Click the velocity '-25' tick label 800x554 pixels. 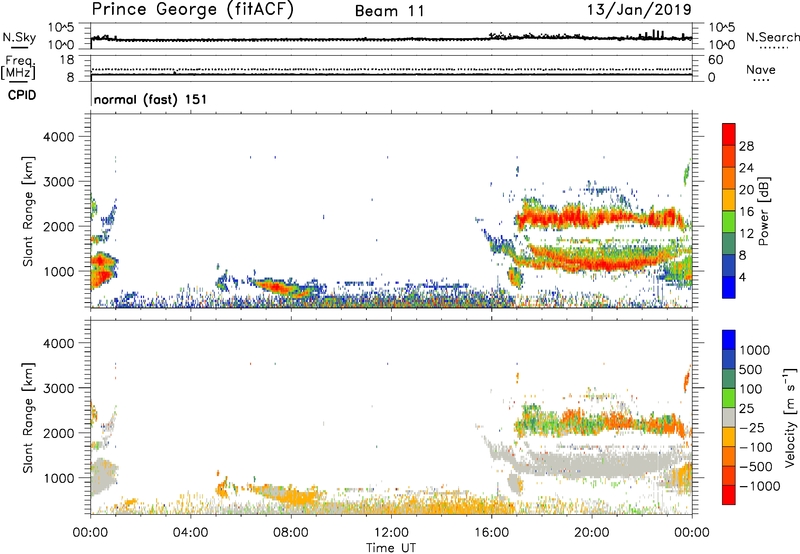[x=752, y=428]
